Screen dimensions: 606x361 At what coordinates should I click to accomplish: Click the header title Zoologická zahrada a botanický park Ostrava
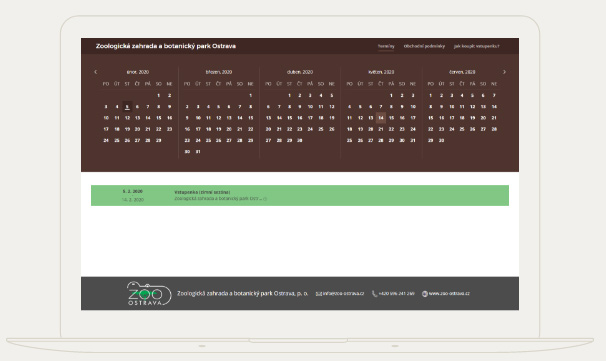point(166,46)
